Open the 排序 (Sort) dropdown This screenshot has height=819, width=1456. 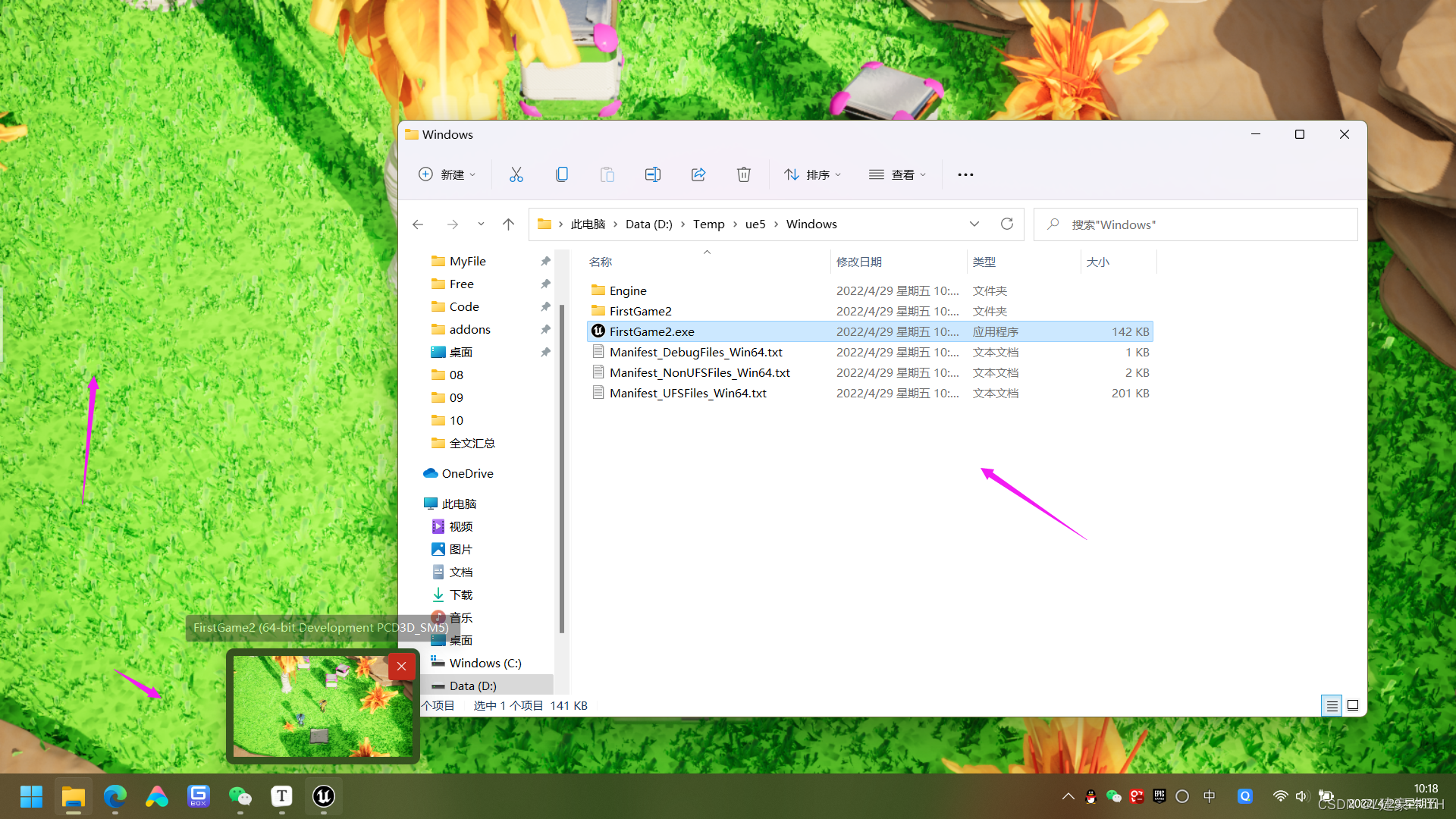tap(813, 174)
